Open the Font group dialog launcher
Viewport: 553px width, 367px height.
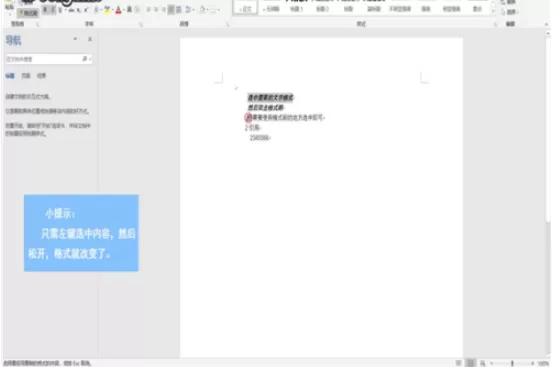pyautogui.click(x=141, y=24)
